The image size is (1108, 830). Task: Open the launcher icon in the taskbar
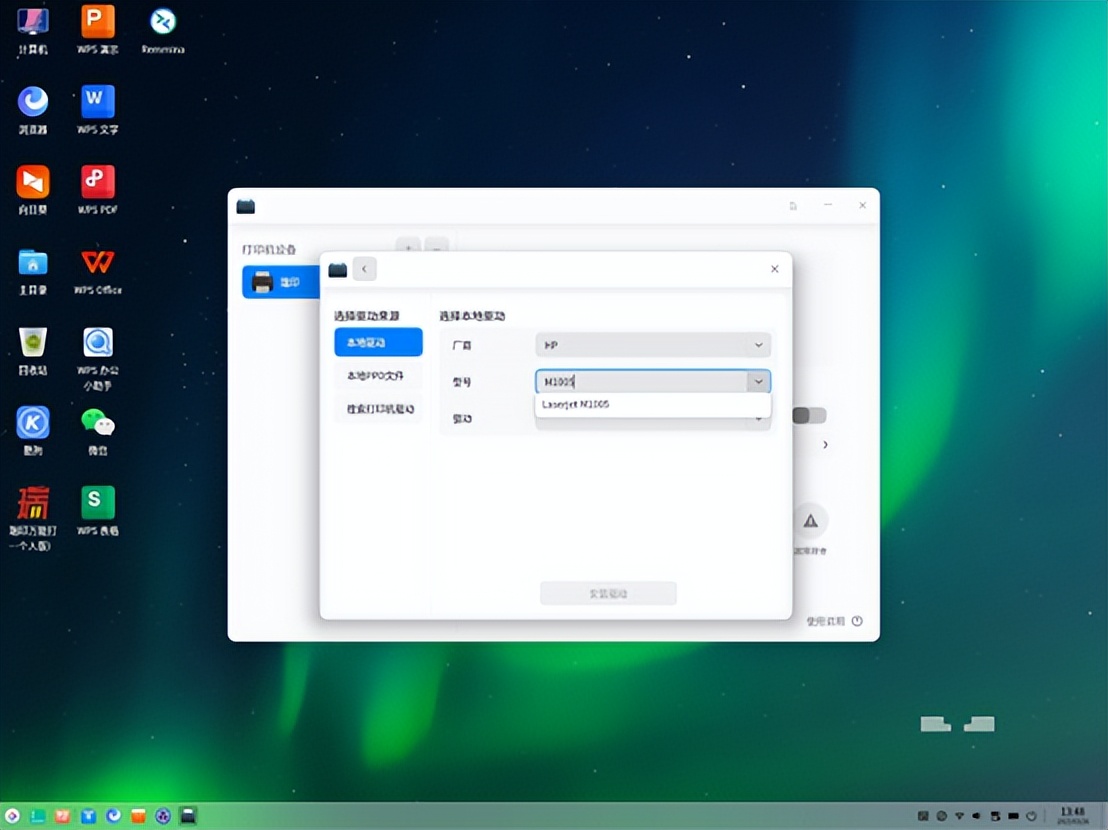(13, 816)
